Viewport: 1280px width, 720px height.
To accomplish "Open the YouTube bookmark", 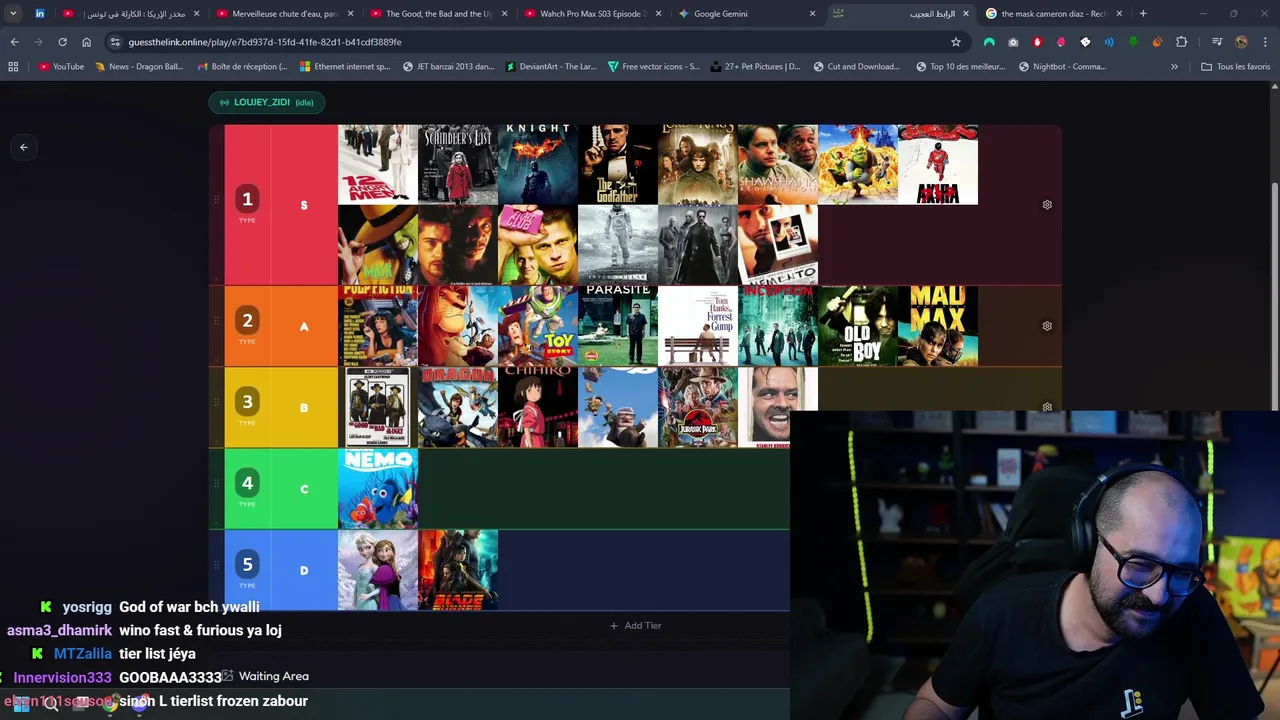I will 61,67.
